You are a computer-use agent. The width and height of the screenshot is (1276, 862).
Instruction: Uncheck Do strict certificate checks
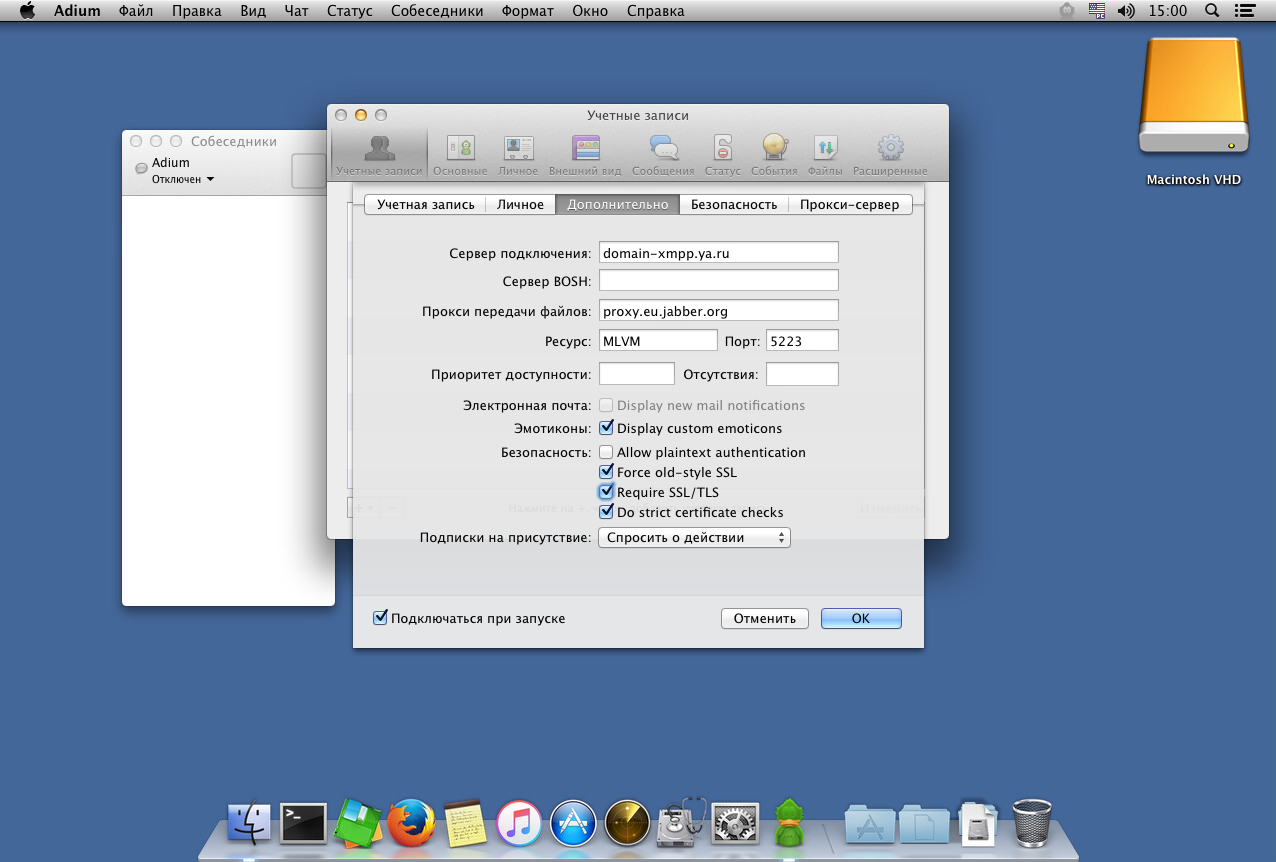pyautogui.click(x=606, y=512)
